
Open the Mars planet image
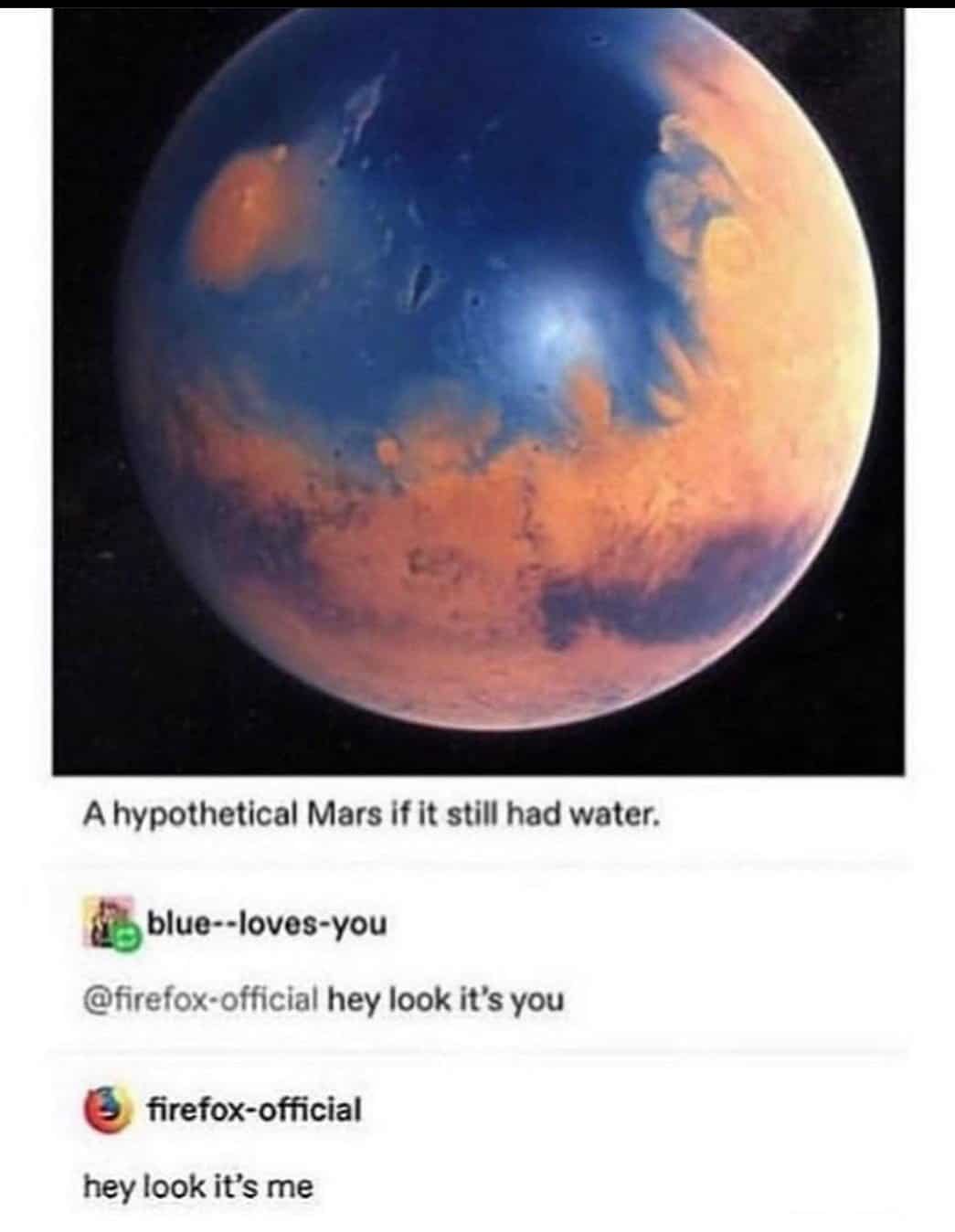click(478, 393)
